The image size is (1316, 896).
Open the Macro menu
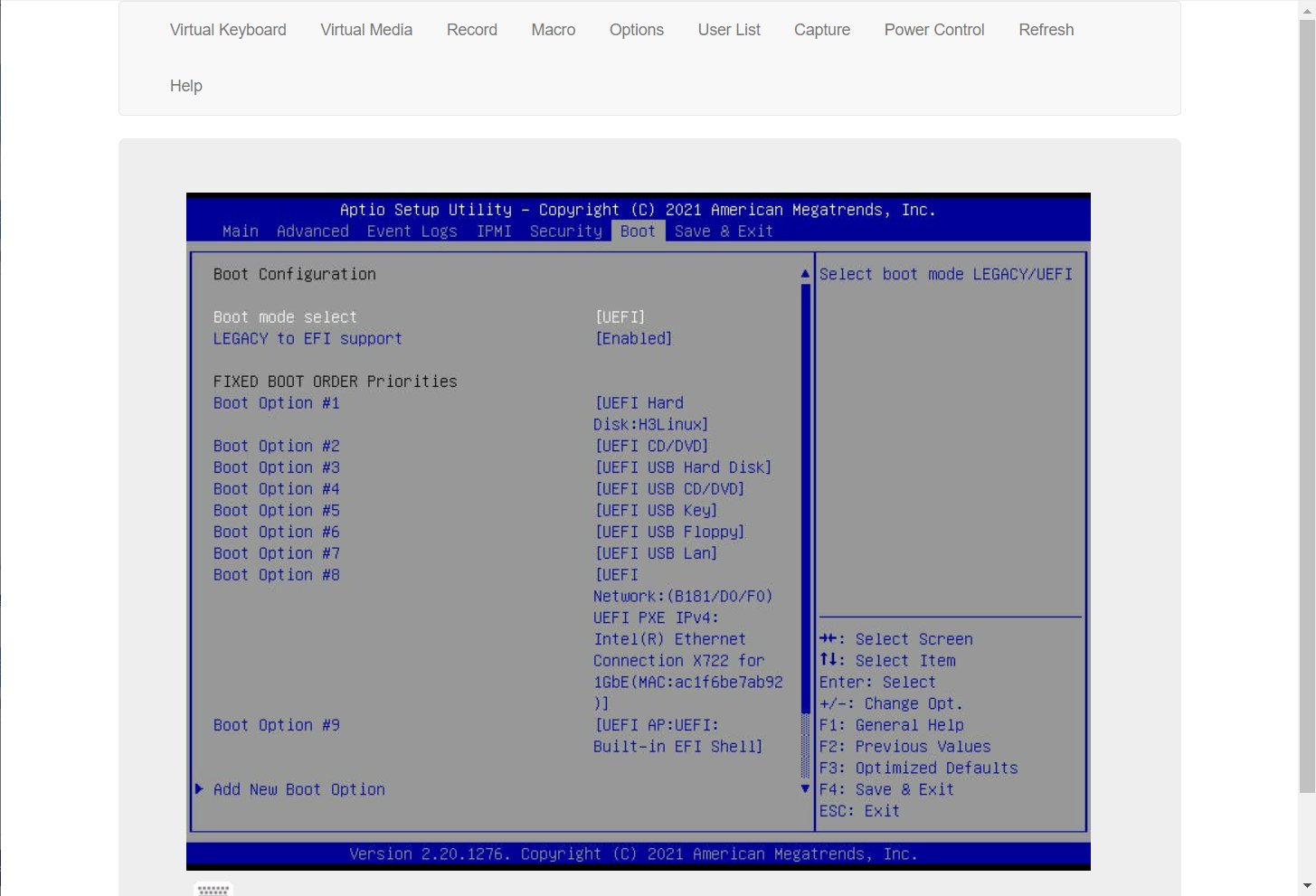pyautogui.click(x=554, y=30)
